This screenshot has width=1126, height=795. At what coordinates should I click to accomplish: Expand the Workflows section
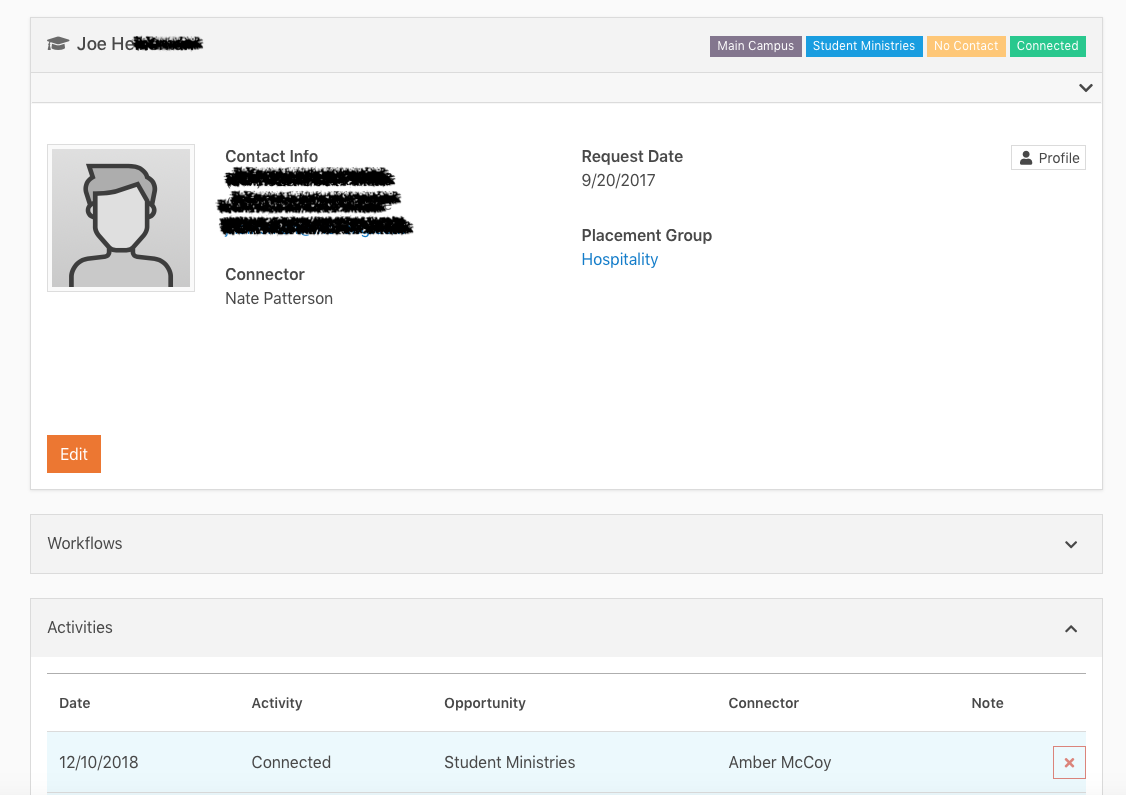coord(1070,544)
